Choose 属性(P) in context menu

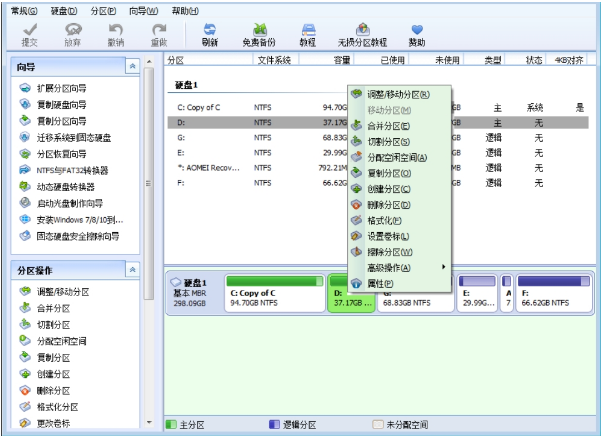point(399,283)
